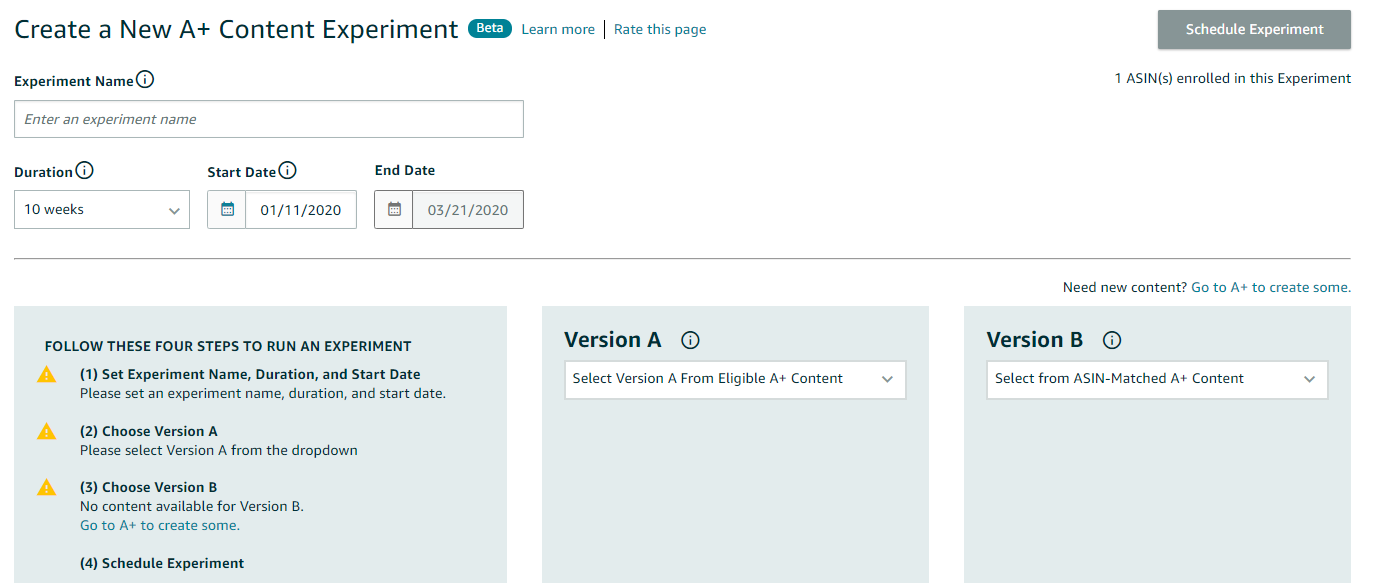Click the Version A info icon
The height and width of the screenshot is (583, 1390).
(690, 340)
